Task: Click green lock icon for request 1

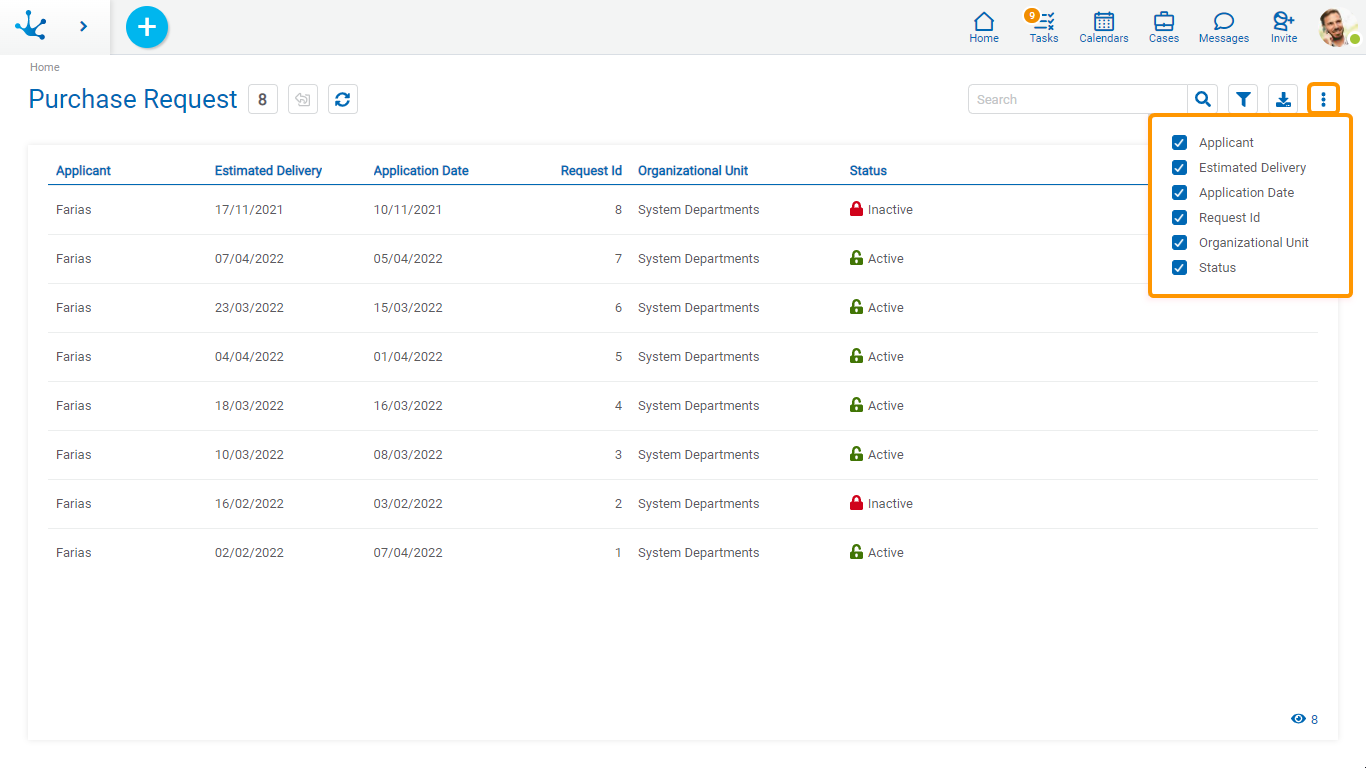Action: pos(856,552)
